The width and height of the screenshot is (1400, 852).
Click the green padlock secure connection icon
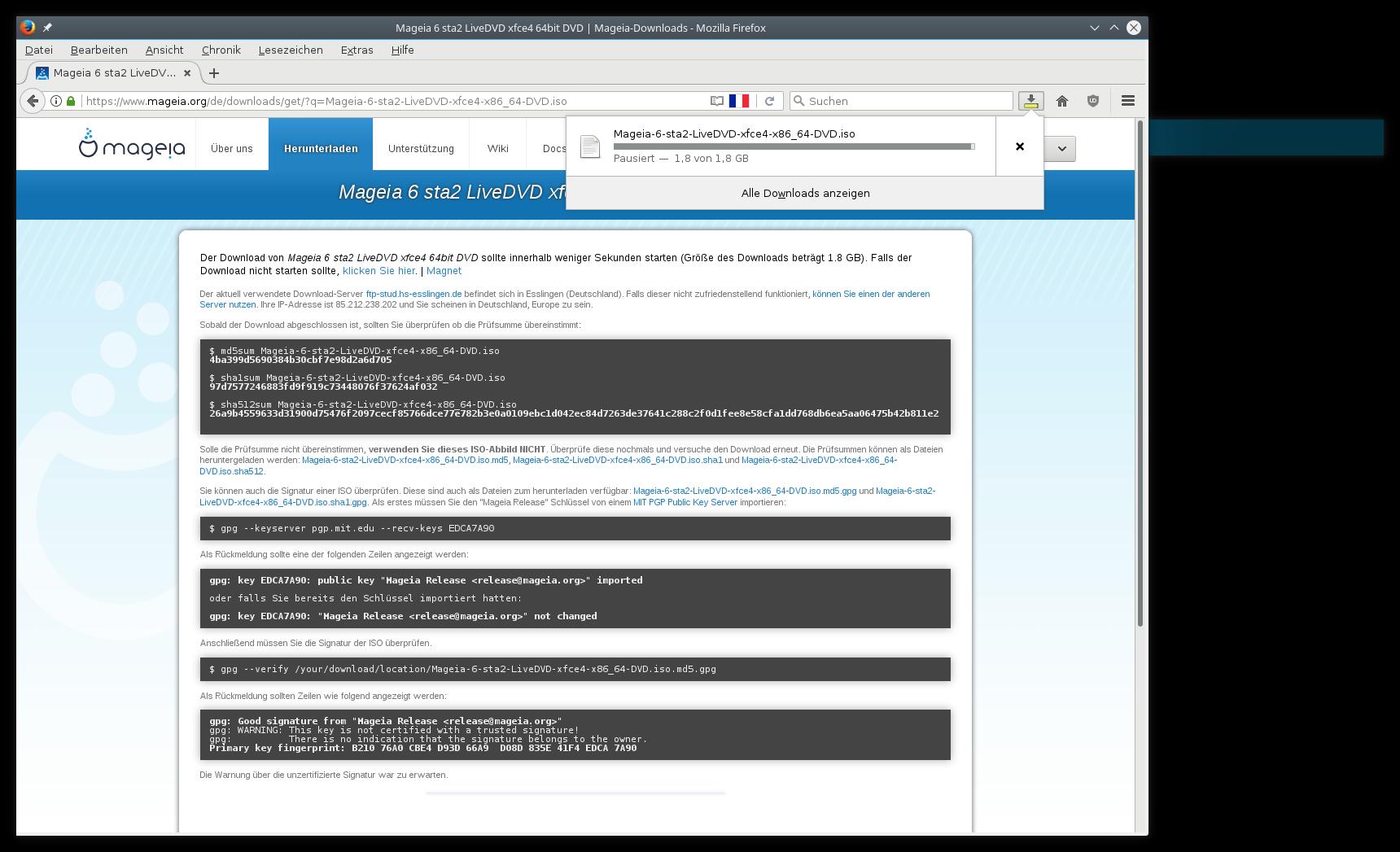click(71, 101)
